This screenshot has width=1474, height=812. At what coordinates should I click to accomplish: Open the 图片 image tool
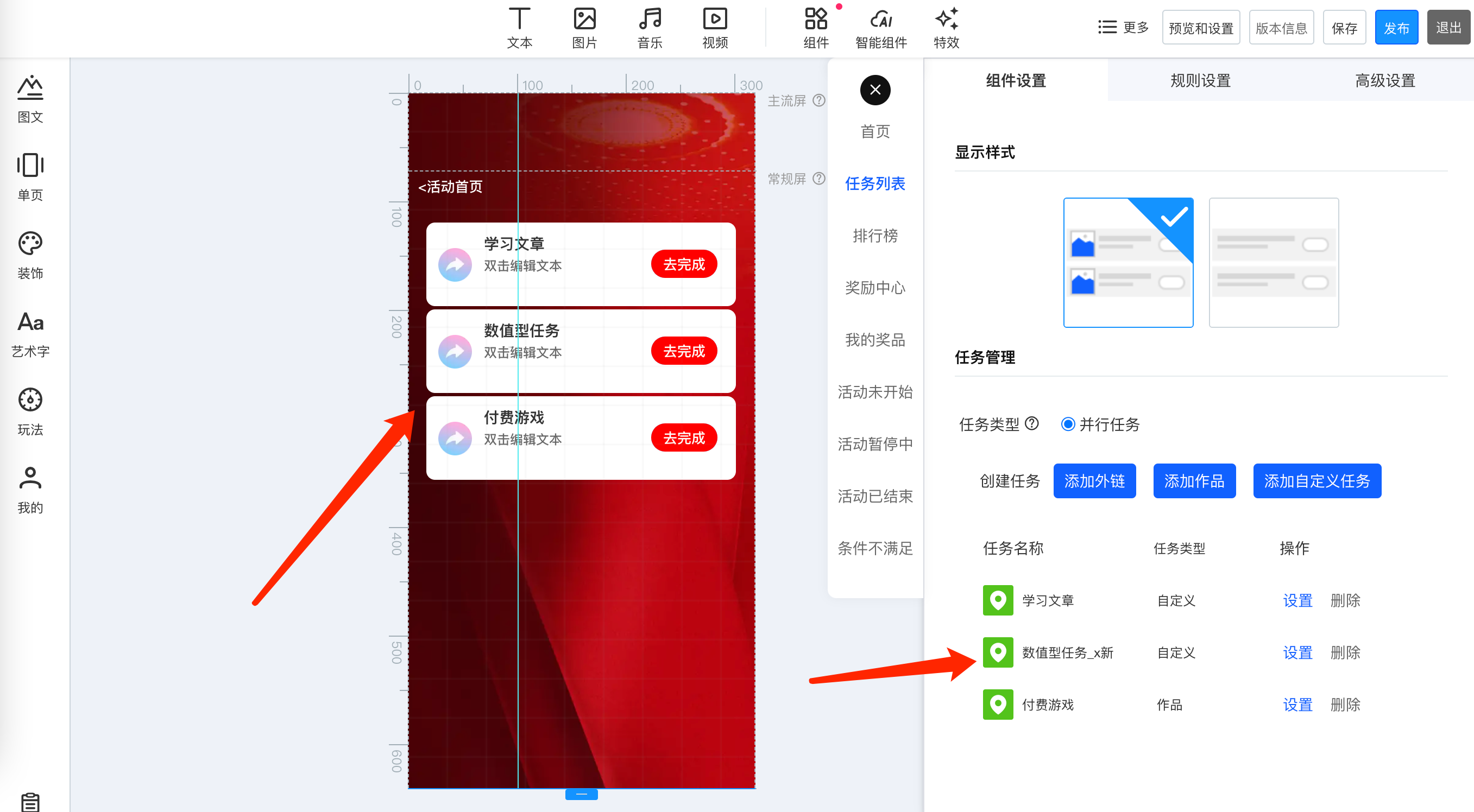(584, 28)
